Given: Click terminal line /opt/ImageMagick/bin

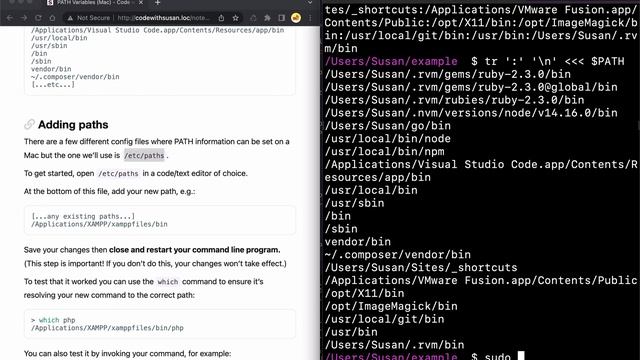Looking at the screenshot, I should point(391,307).
